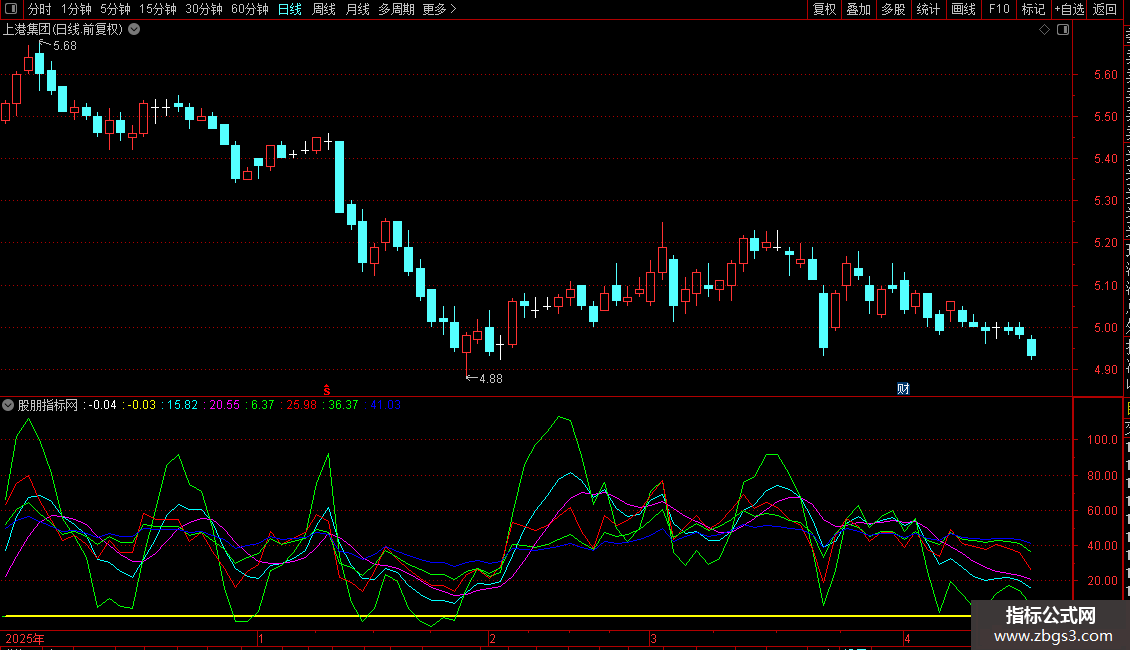
Task: Click the 5.68 high price label
Action: pyautogui.click(x=65, y=45)
